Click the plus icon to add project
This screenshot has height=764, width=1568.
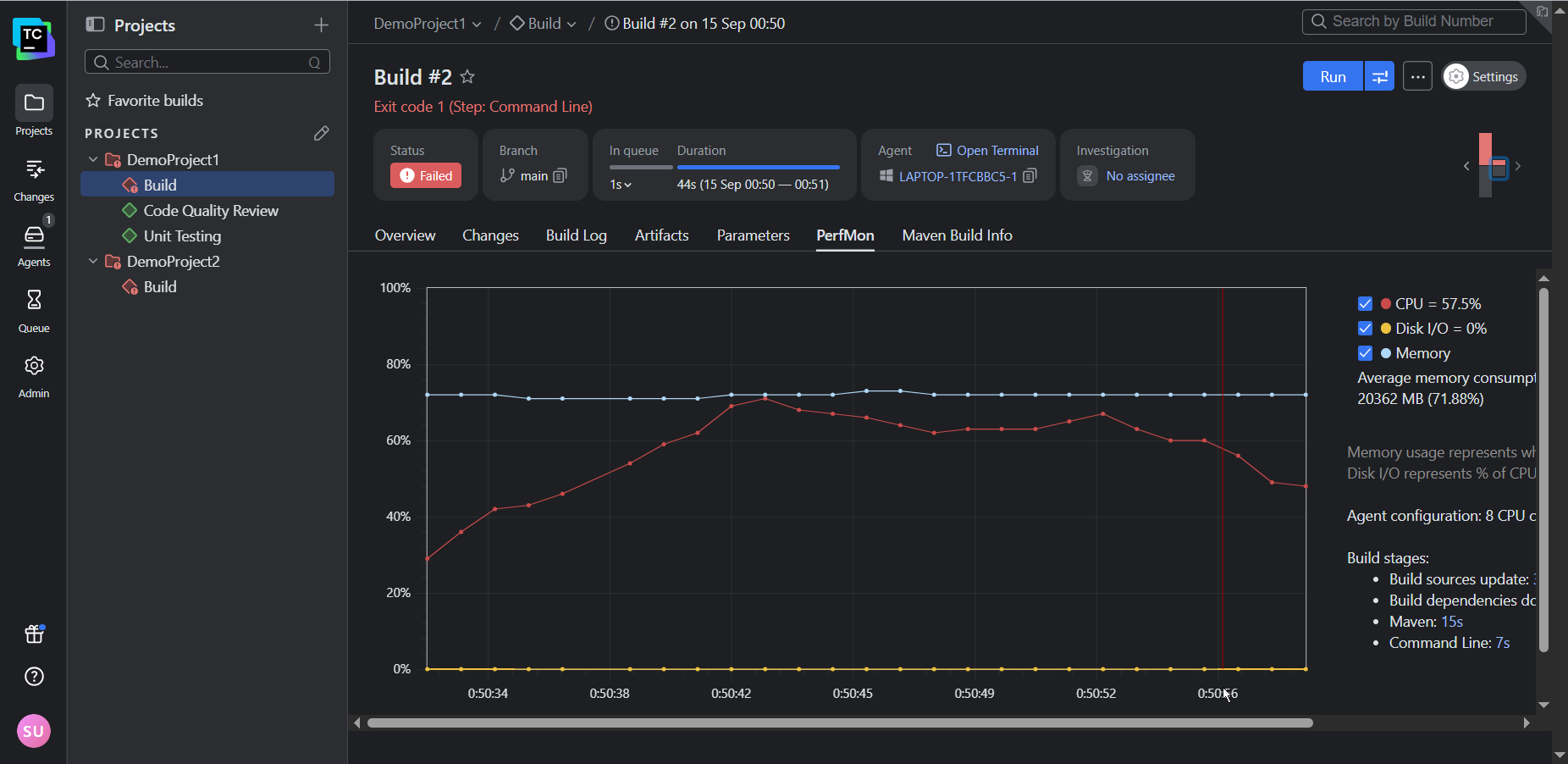pos(321,25)
